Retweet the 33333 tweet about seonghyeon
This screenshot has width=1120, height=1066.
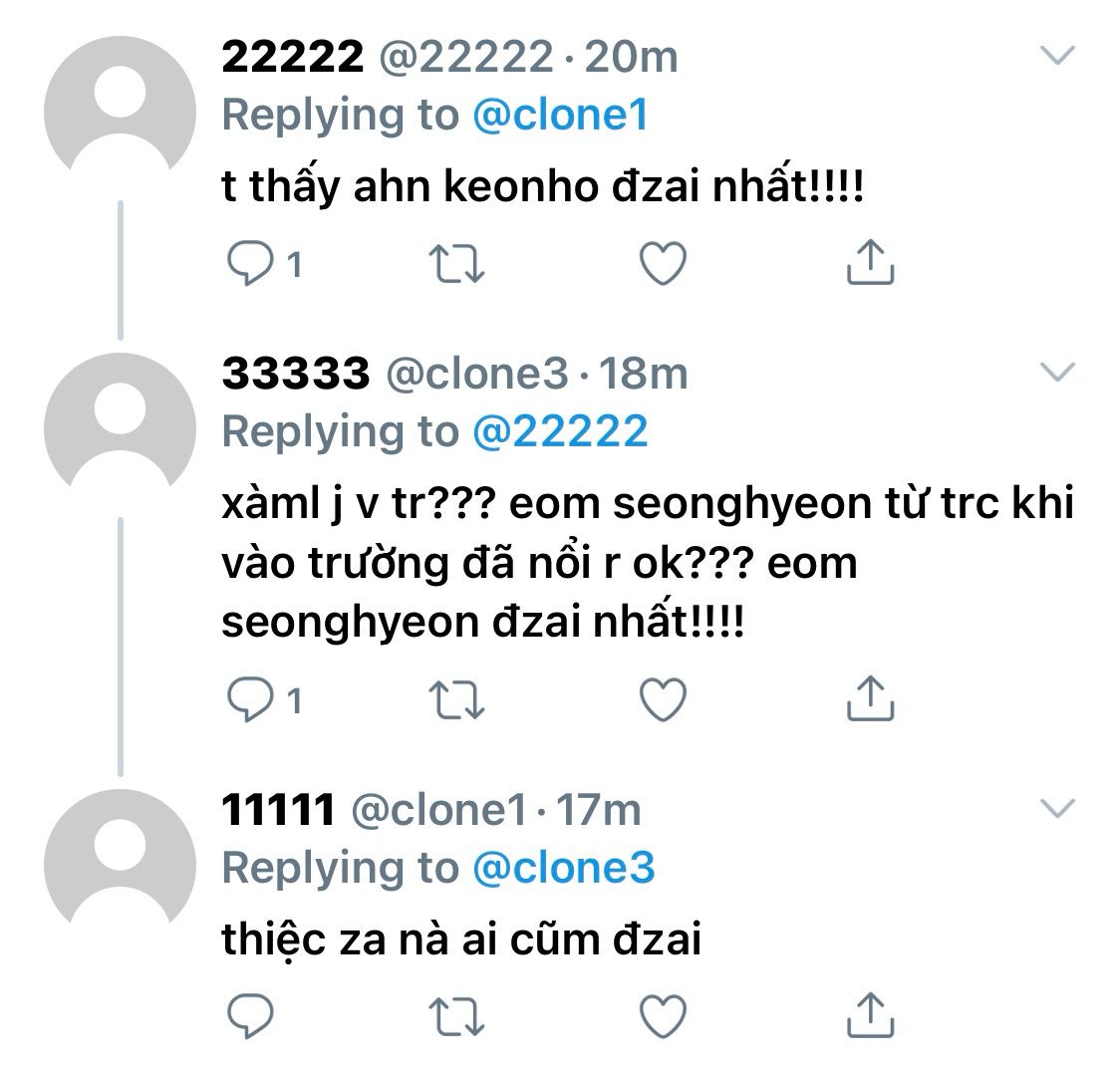456,700
